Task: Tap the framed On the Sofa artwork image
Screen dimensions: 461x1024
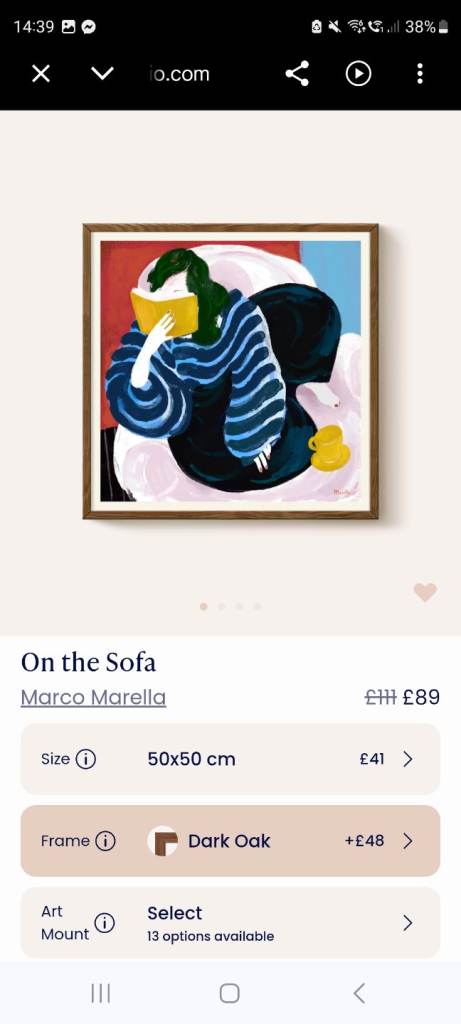Action: (230, 371)
